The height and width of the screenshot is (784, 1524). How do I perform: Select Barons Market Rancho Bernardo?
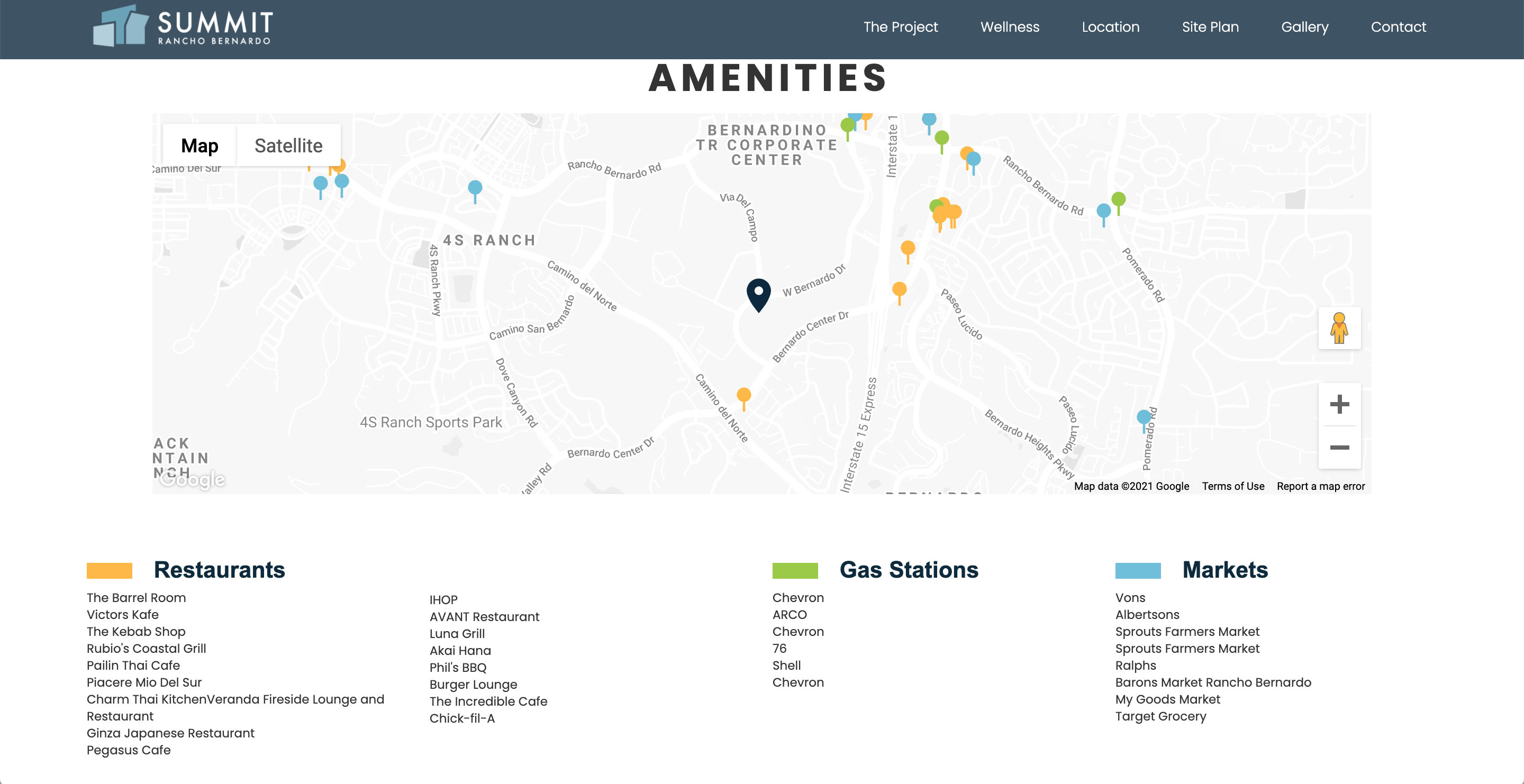point(1213,682)
